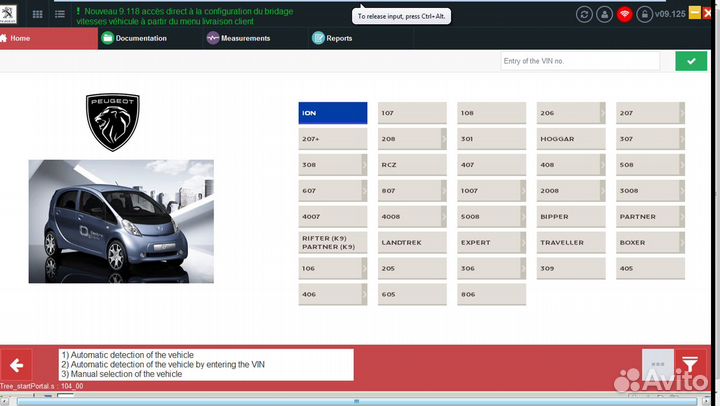
Task: Expand the 408 model variants arrow
Action: tap(602, 165)
